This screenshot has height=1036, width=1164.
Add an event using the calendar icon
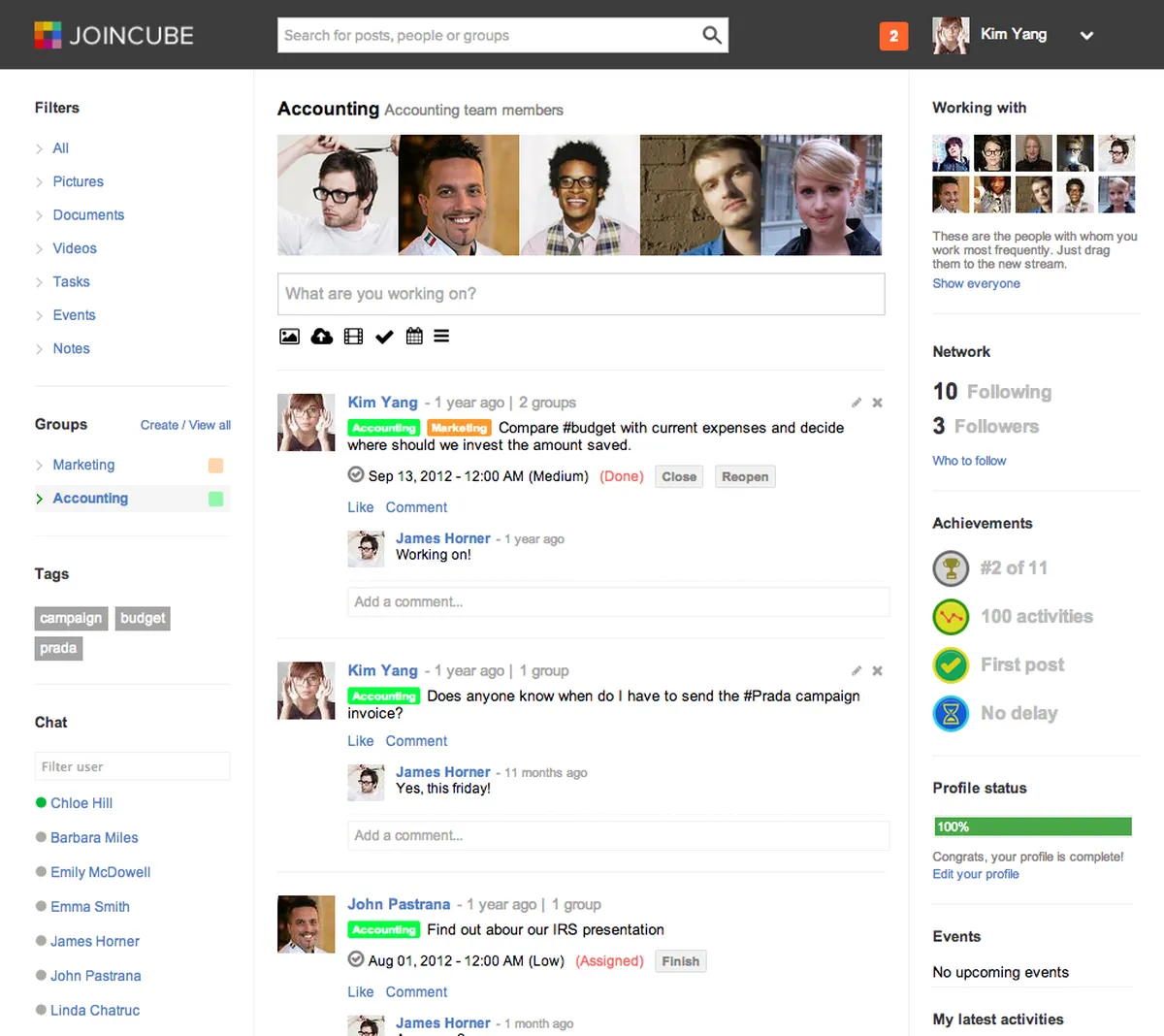[414, 337]
